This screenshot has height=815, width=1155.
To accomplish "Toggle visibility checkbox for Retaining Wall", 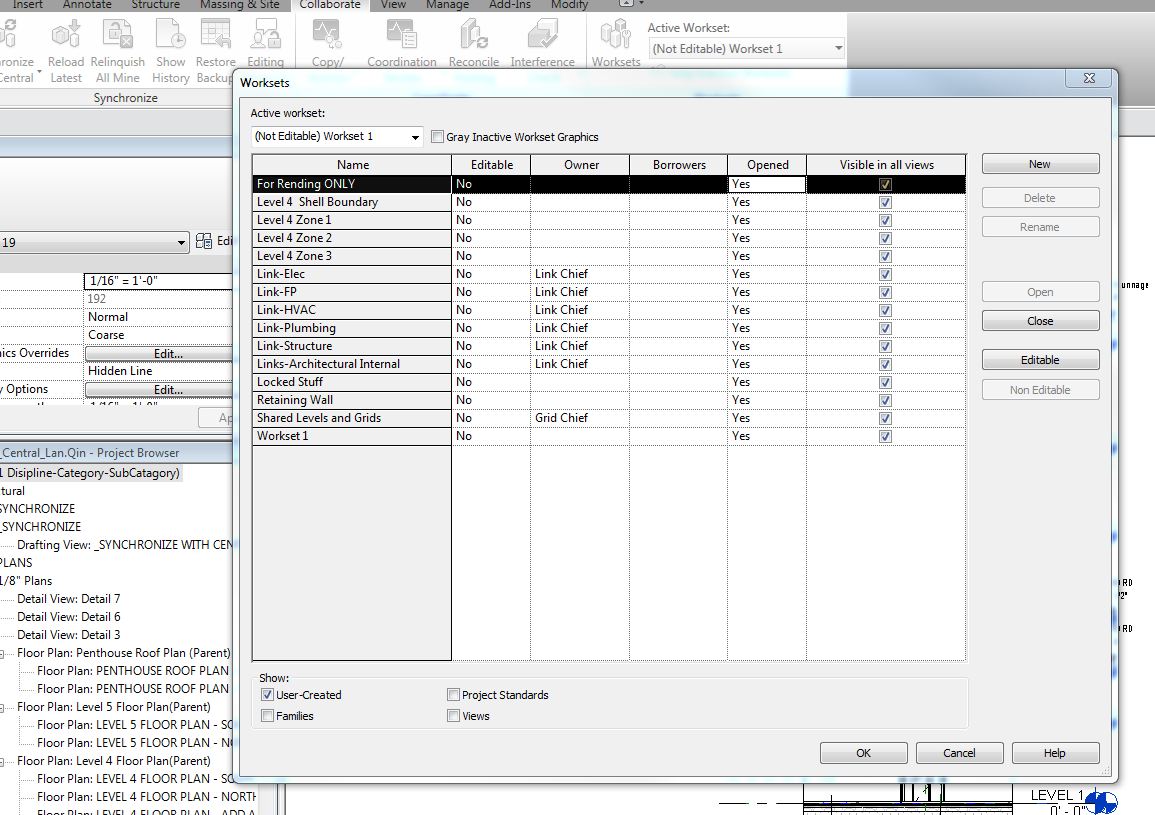I will (885, 400).
